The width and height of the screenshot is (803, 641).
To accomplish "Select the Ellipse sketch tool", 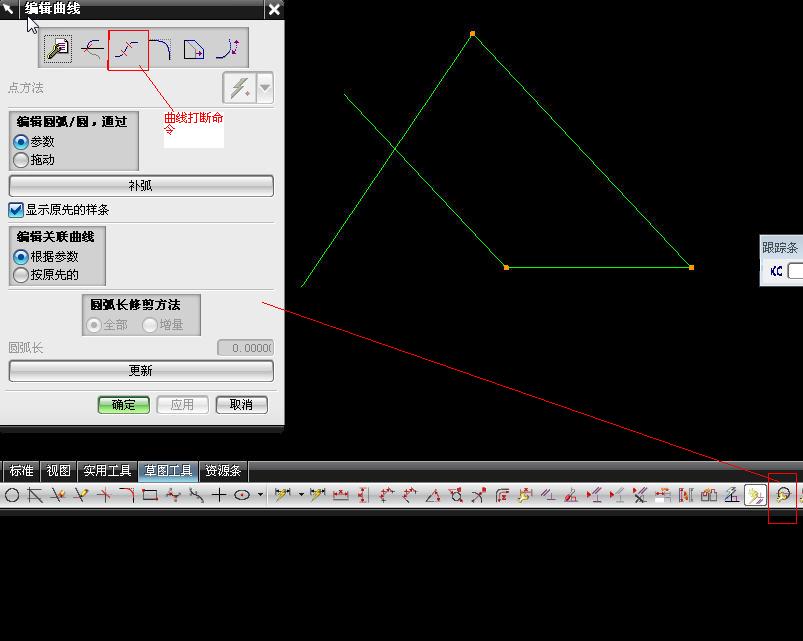I will click(x=242, y=495).
